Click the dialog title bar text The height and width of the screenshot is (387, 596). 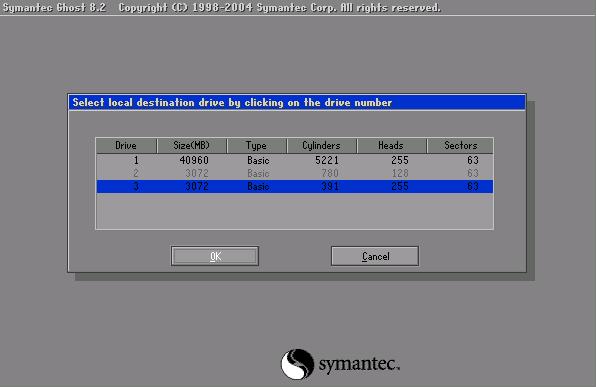click(232, 103)
